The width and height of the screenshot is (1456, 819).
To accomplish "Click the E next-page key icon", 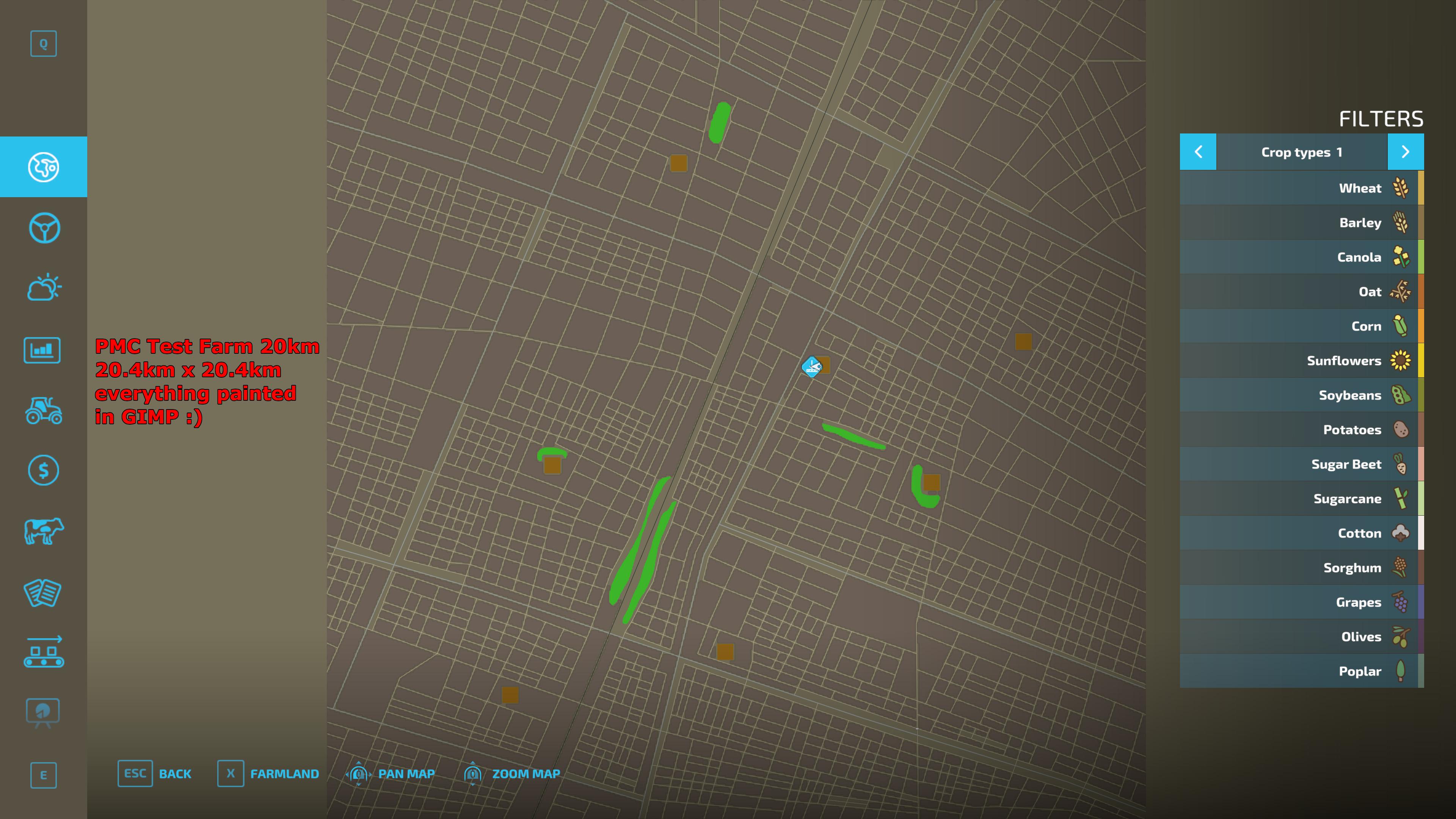I will pos(44,775).
